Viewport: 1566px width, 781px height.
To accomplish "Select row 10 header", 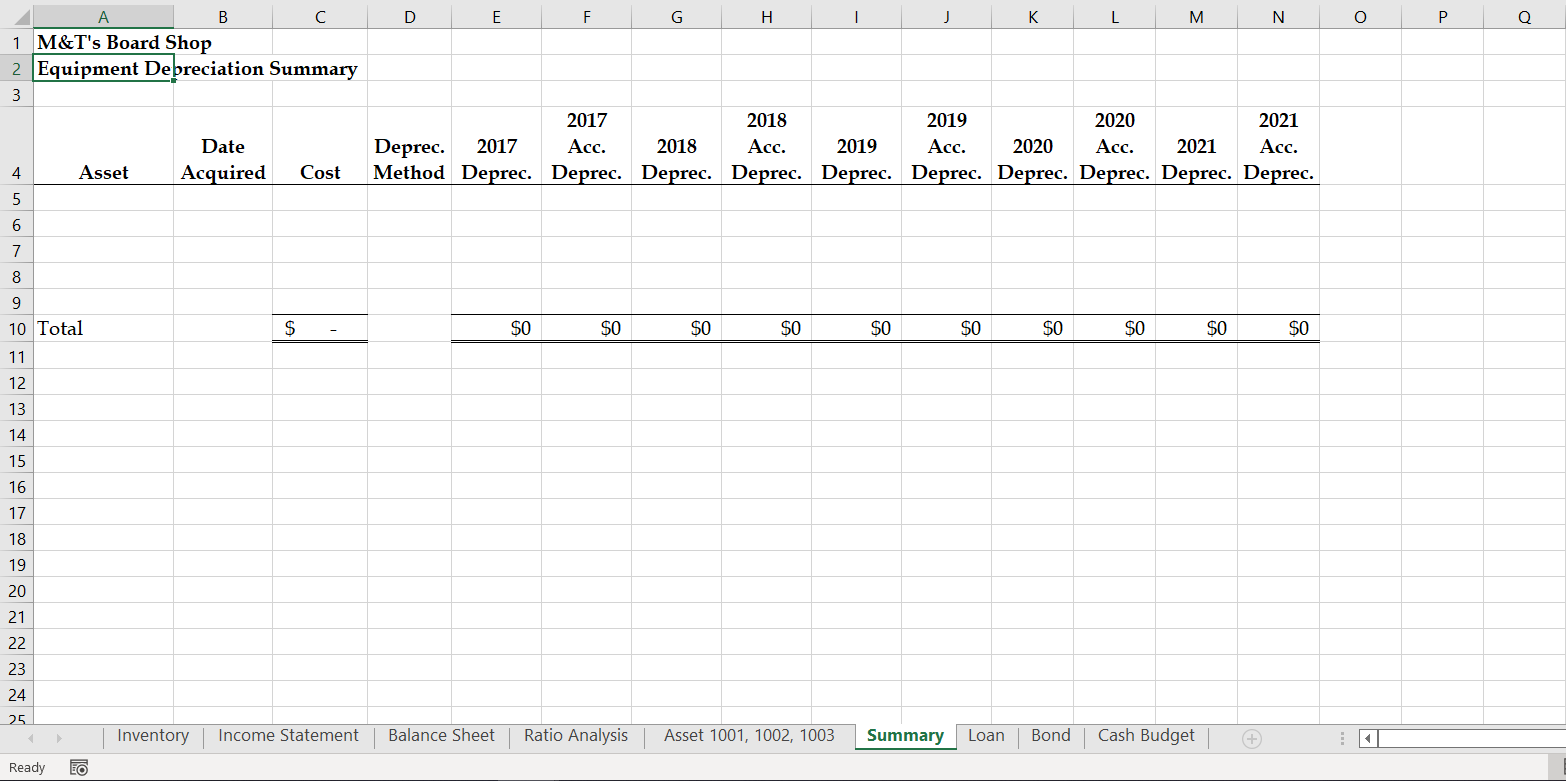I will tap(16, 329).
